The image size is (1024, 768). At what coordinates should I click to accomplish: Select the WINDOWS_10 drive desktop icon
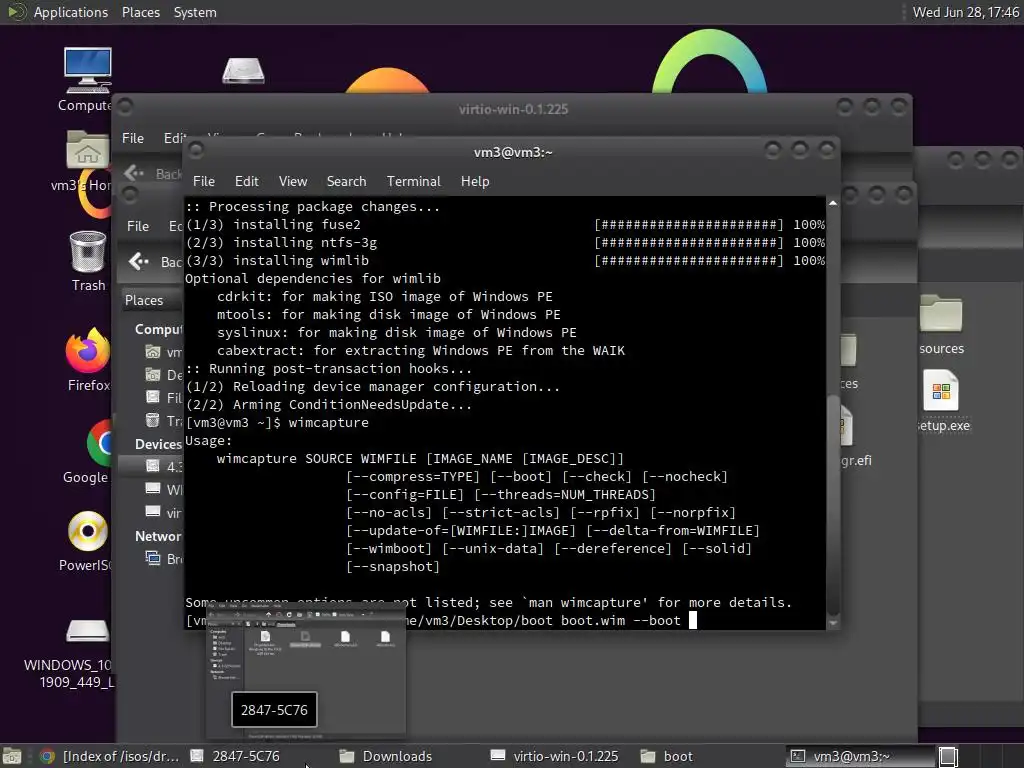point(78,653)
